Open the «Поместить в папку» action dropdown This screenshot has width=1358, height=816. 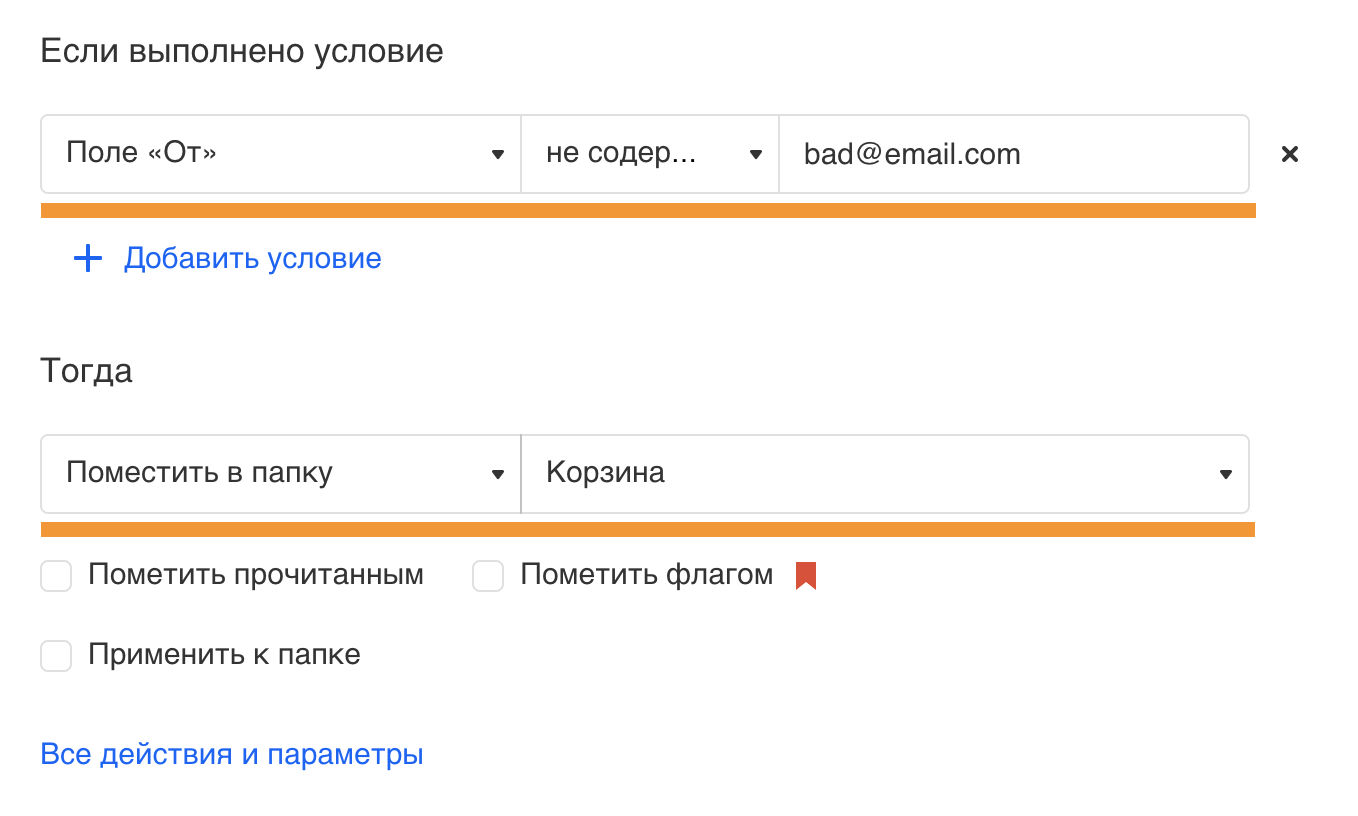point(281,474)
